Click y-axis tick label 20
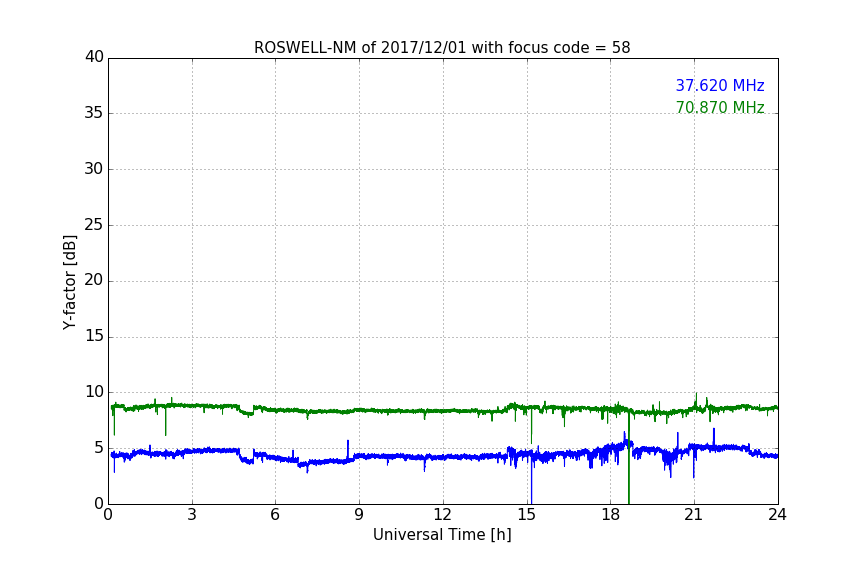Image resolution: width=864 pixels, height=576 pixels. coord(94,281)
